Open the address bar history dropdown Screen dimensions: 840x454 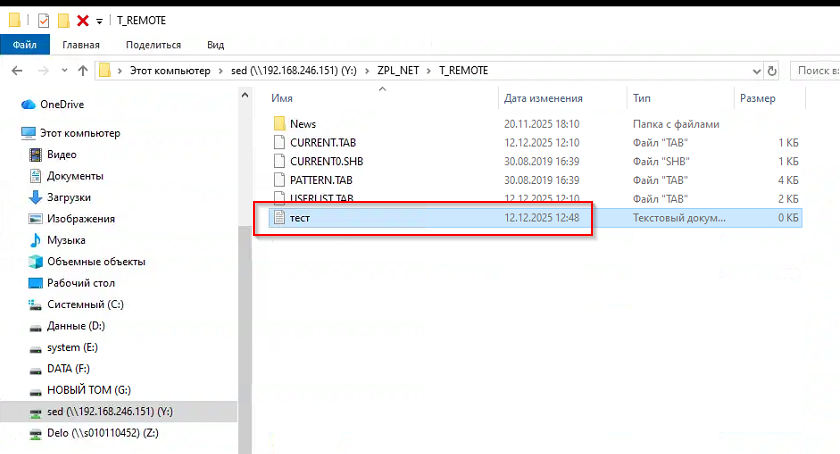click(x=757, y=71)
